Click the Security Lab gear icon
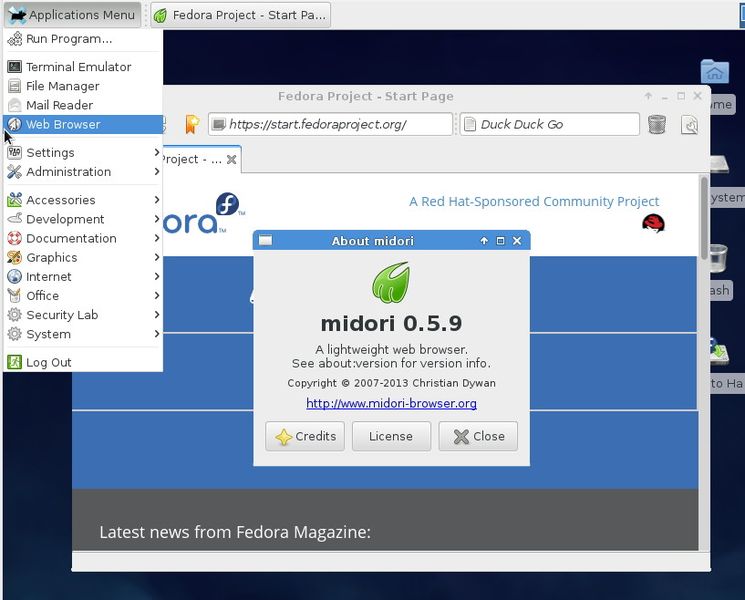 (15, 314)
